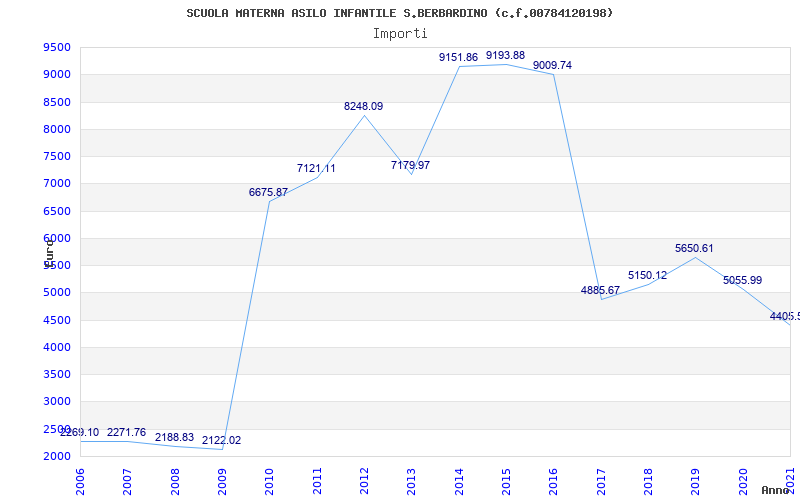Click data label 5055.99
This screenshot has height=500, width=800.
(x=742, y=280)
